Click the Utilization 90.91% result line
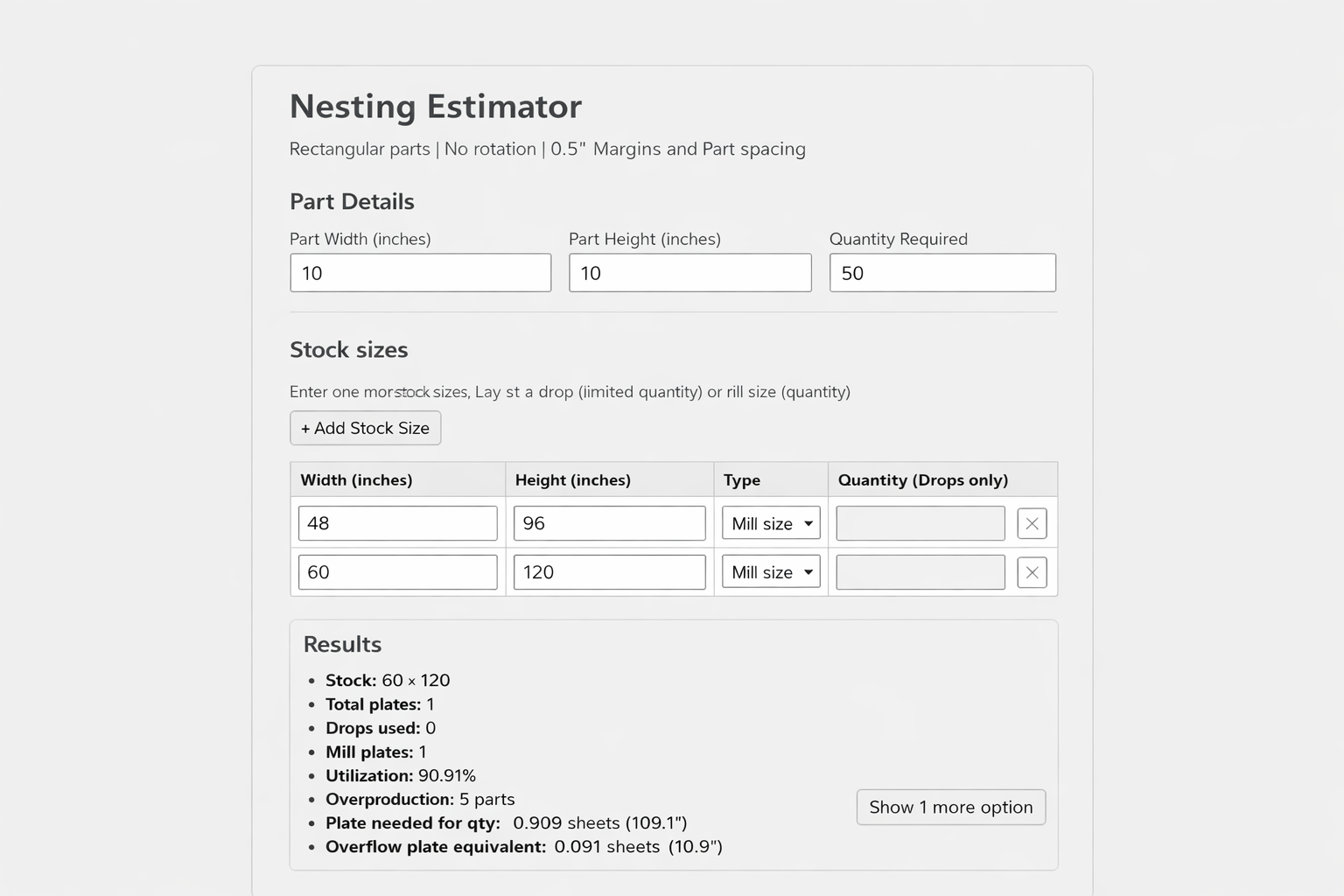This screenshot has height=896, width=1344. coord(401,775)
